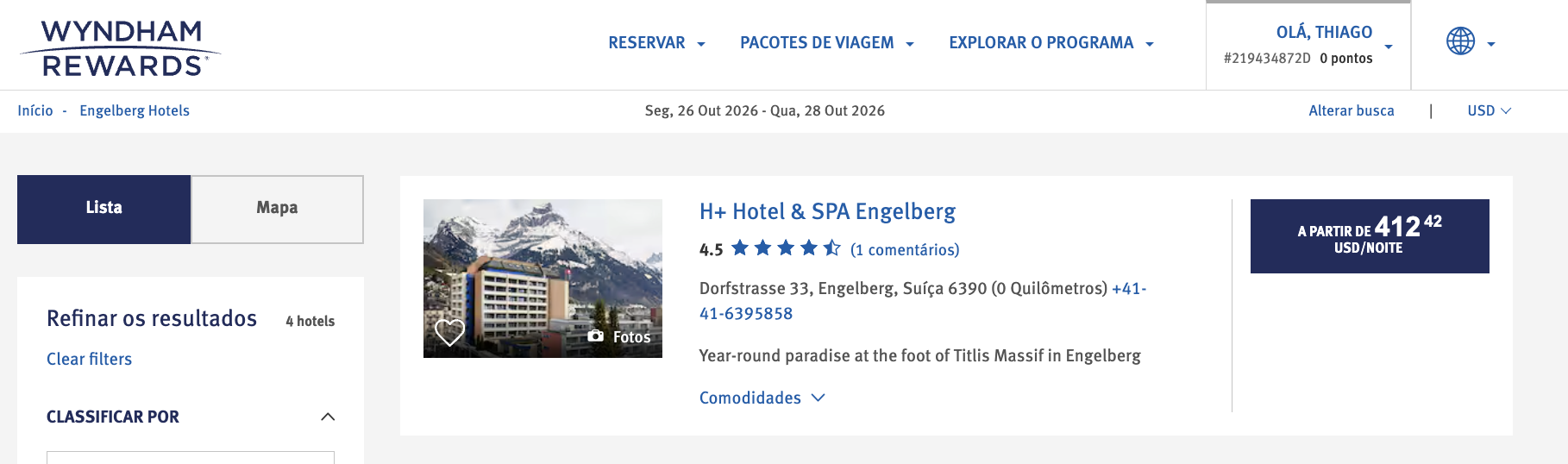Open the Reservar dropdown menu
Viewport: 1568px width, 464px height.
coord(656,43)
